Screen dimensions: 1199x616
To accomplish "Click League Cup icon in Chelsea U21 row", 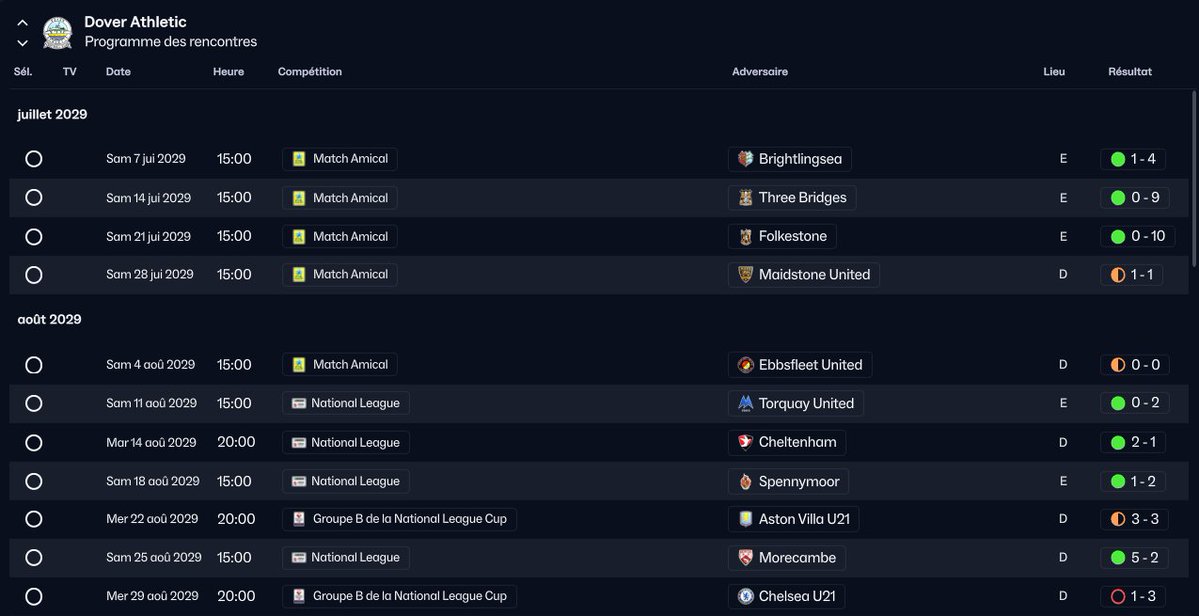I will coord(299,596).
